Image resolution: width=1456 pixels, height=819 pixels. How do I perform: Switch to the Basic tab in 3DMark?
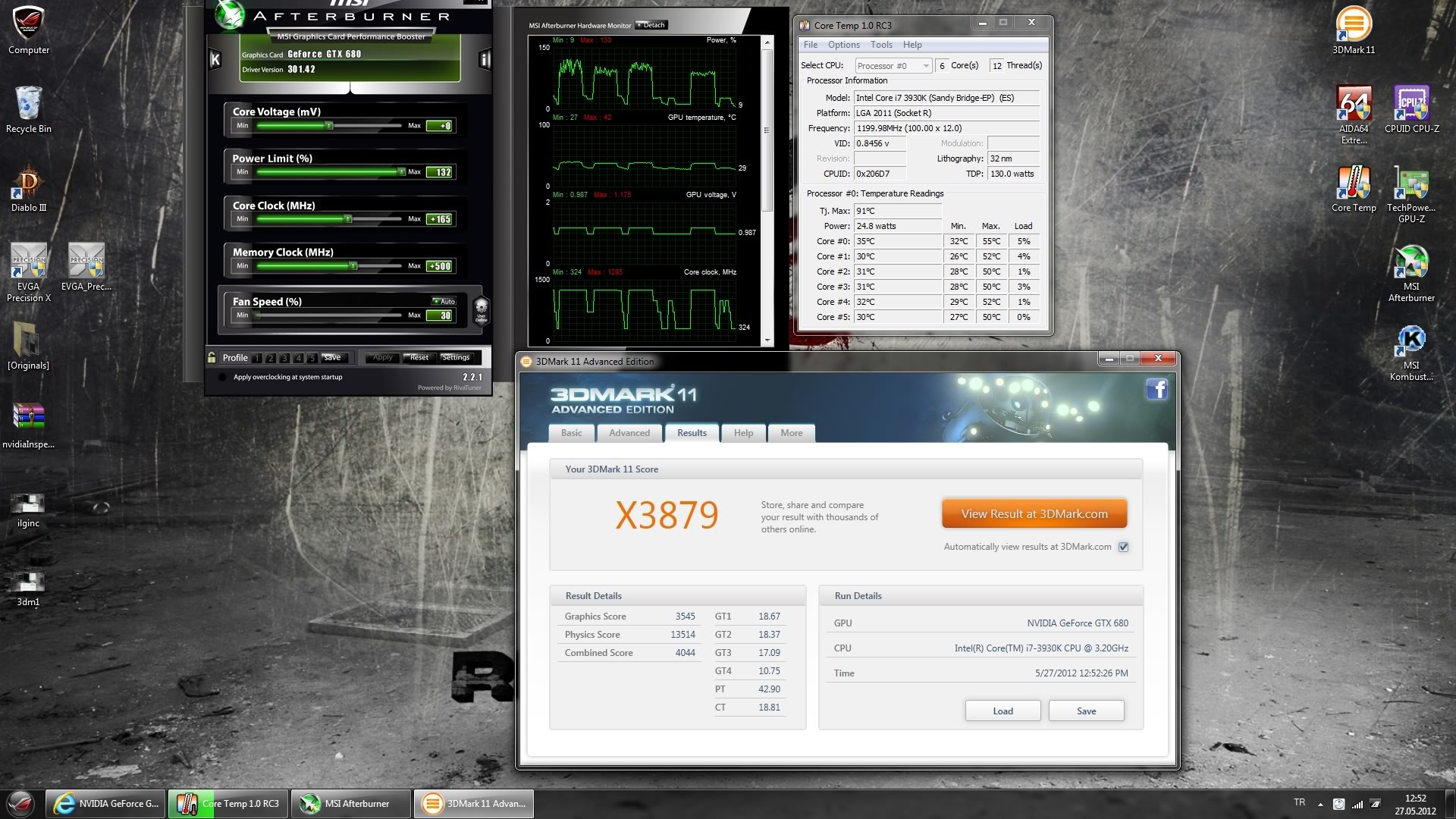tap(572, 433)
